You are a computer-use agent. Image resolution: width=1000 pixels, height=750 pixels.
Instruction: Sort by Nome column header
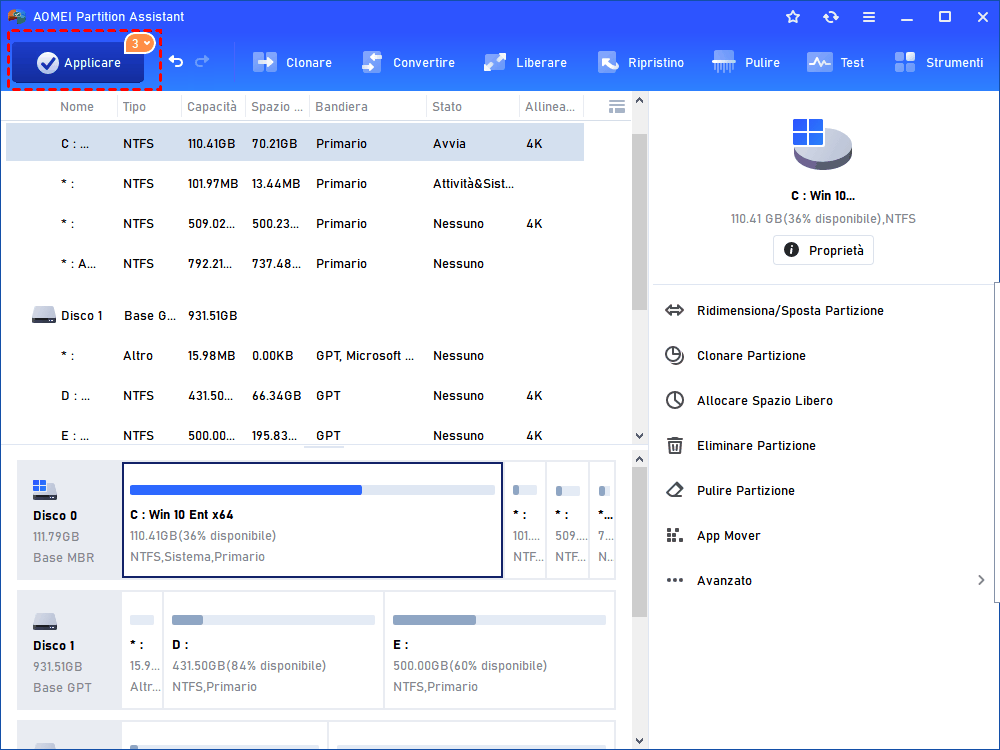coord(77,107)
